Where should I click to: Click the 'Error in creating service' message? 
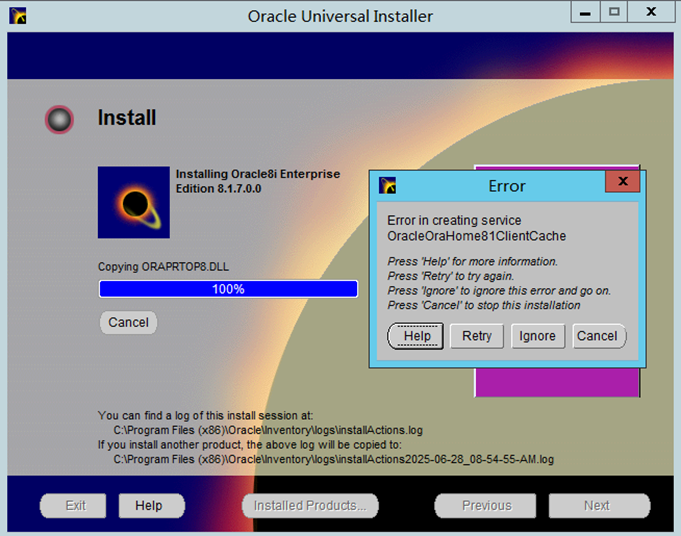[476, 228]
